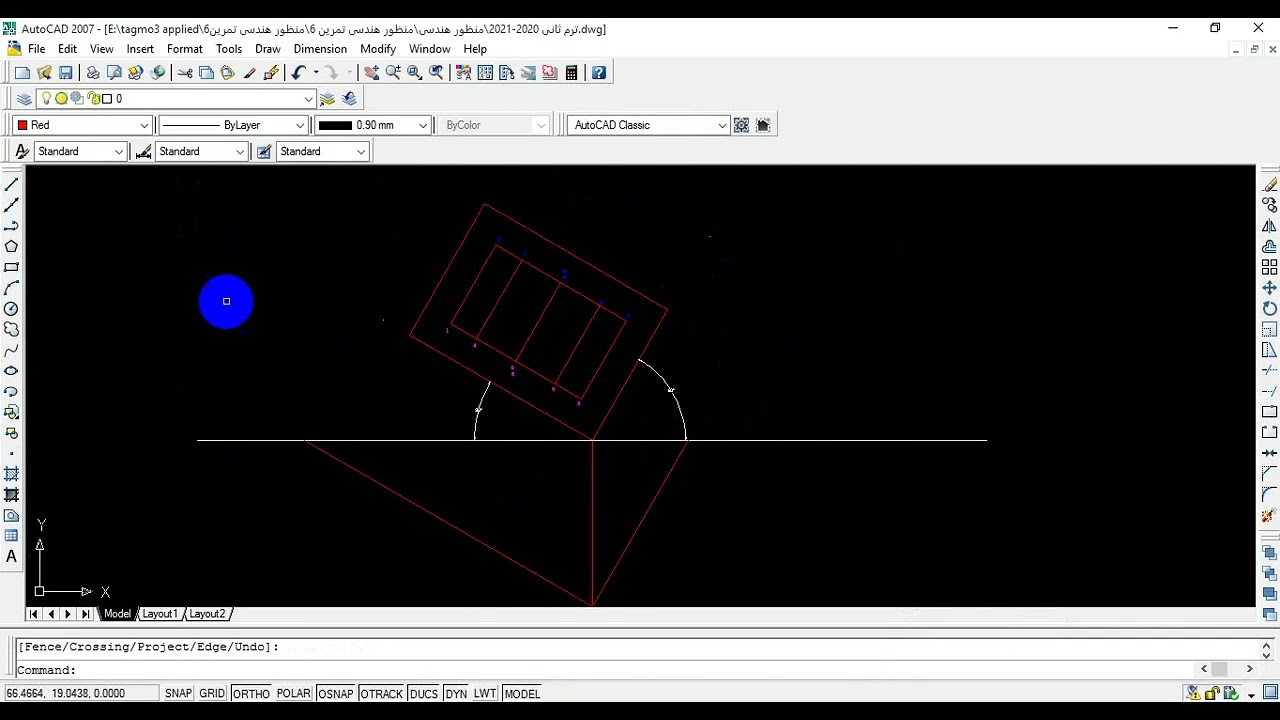Select the Circle draw tool
The height and width of the screenshot is (720, 1280).
click(x=11, y=309)
